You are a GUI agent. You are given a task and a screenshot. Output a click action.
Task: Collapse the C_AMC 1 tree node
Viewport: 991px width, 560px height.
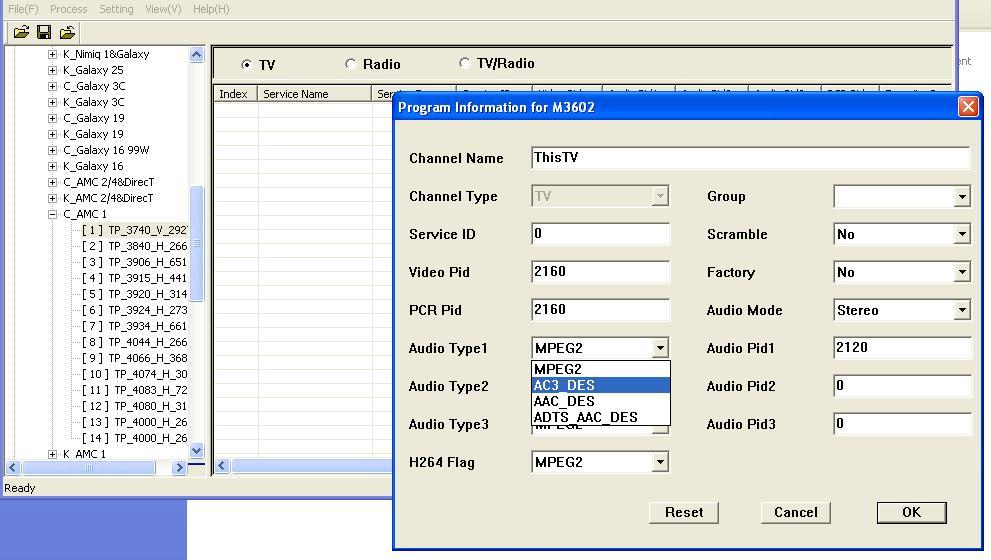pos(52,214)
